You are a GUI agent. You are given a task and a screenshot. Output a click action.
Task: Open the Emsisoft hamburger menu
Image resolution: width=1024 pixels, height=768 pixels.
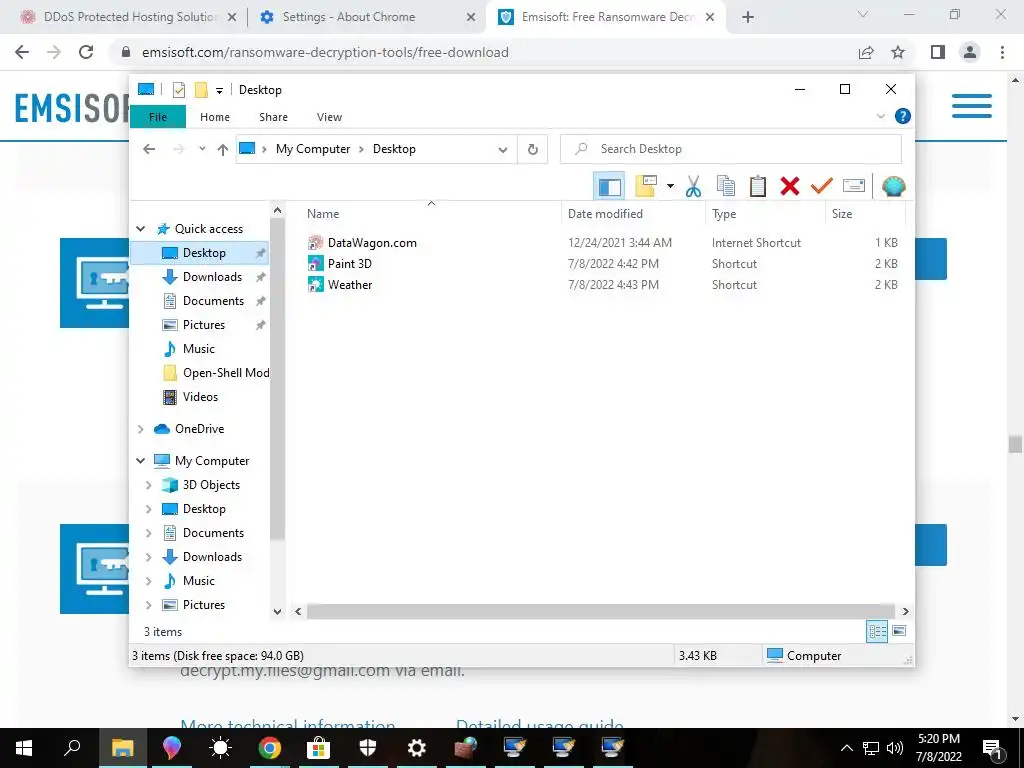972,106
